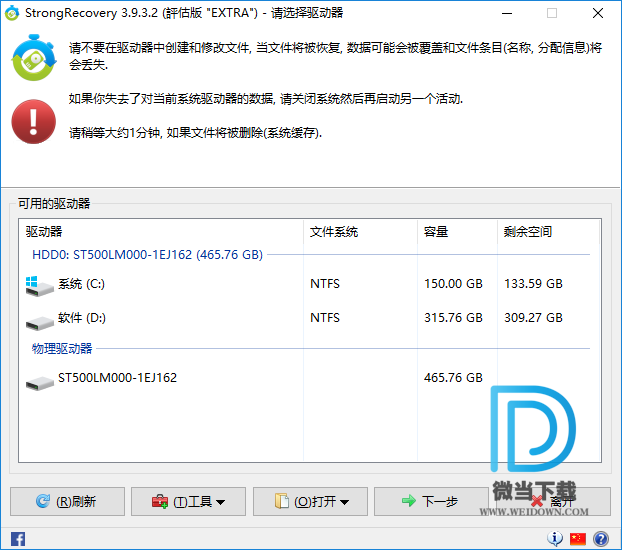622x550 pixels.
Task: Click the (R)刷新 refresh button
Action: tap(67, 502)
